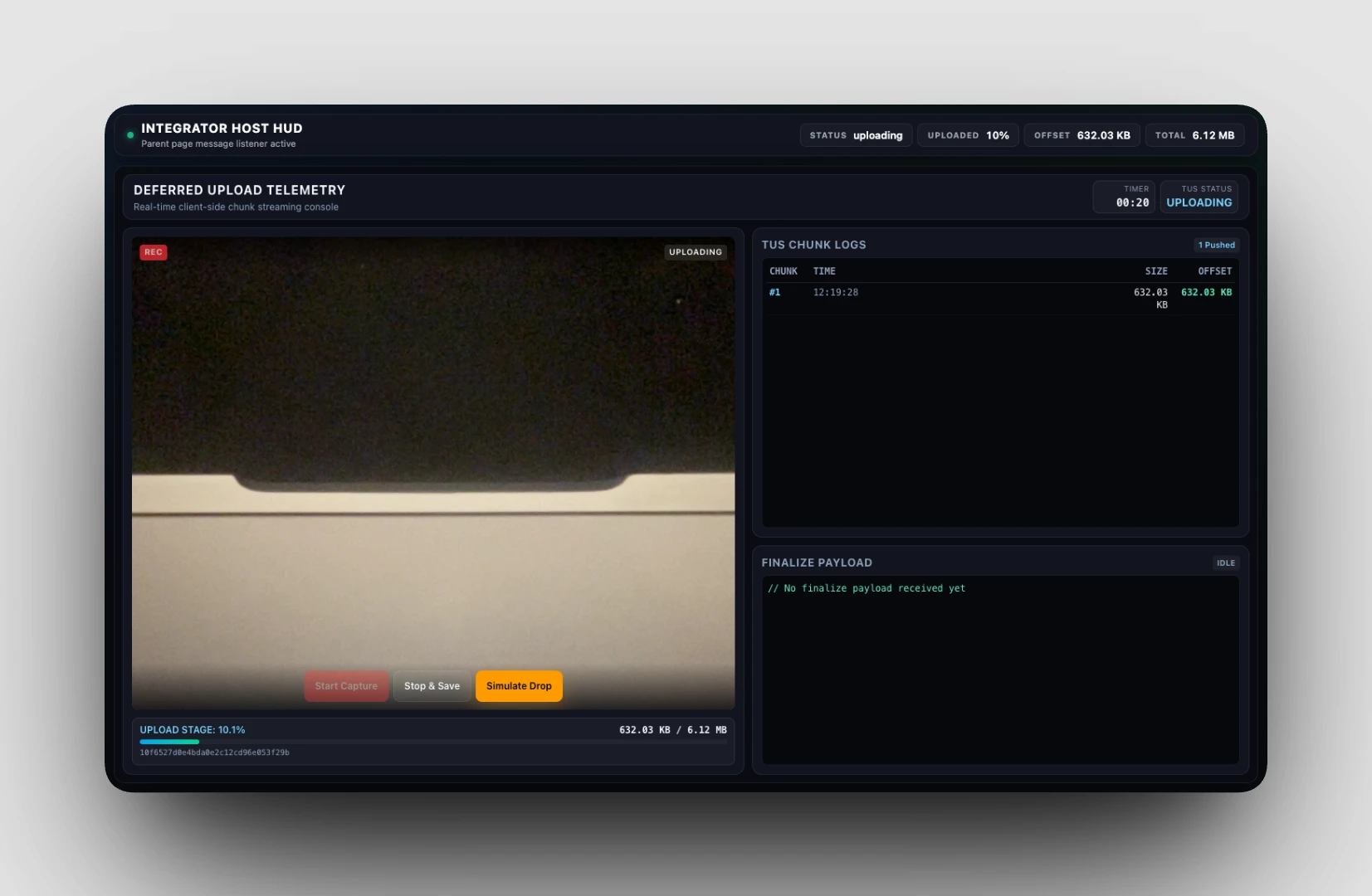The image size is (1372, 896).
Task: Click the Start Capture button
Action: (346, 686)
